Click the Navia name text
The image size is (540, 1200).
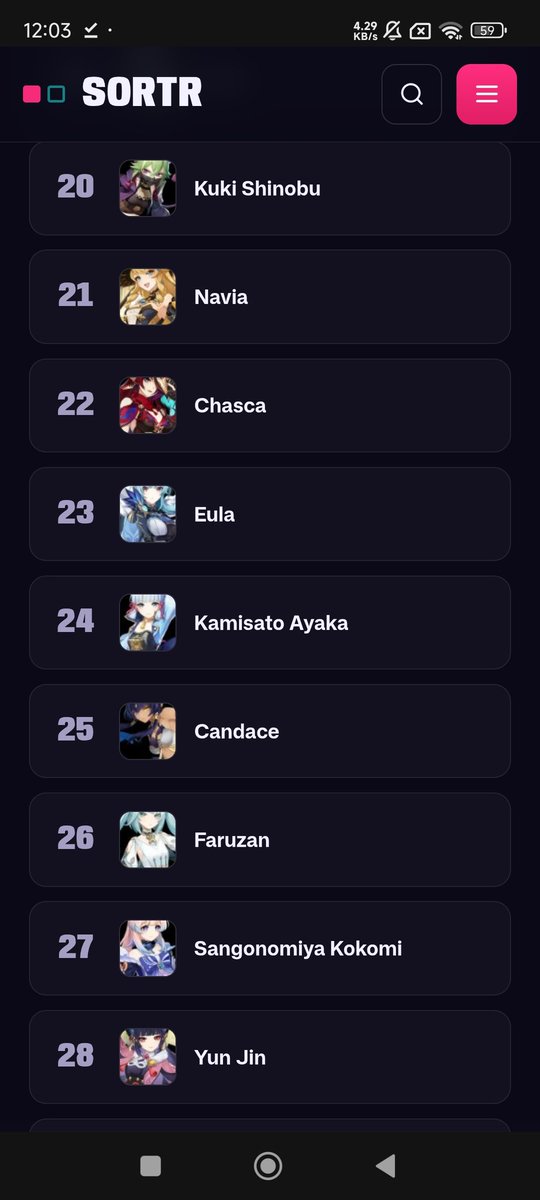(x=221, y=297)
